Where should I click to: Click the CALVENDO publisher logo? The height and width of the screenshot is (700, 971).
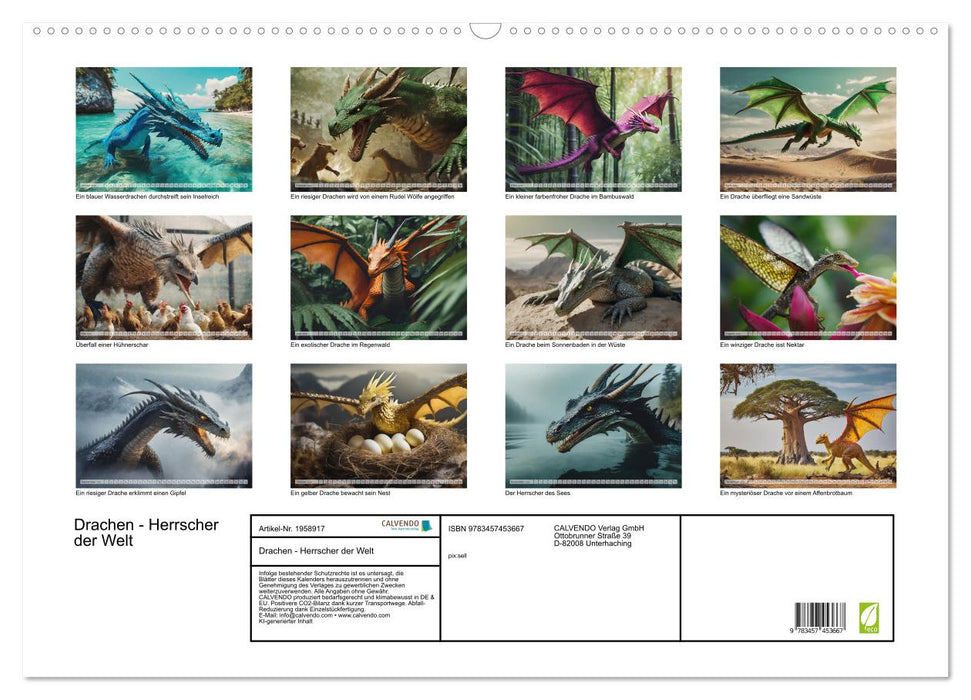pos(405,525)
